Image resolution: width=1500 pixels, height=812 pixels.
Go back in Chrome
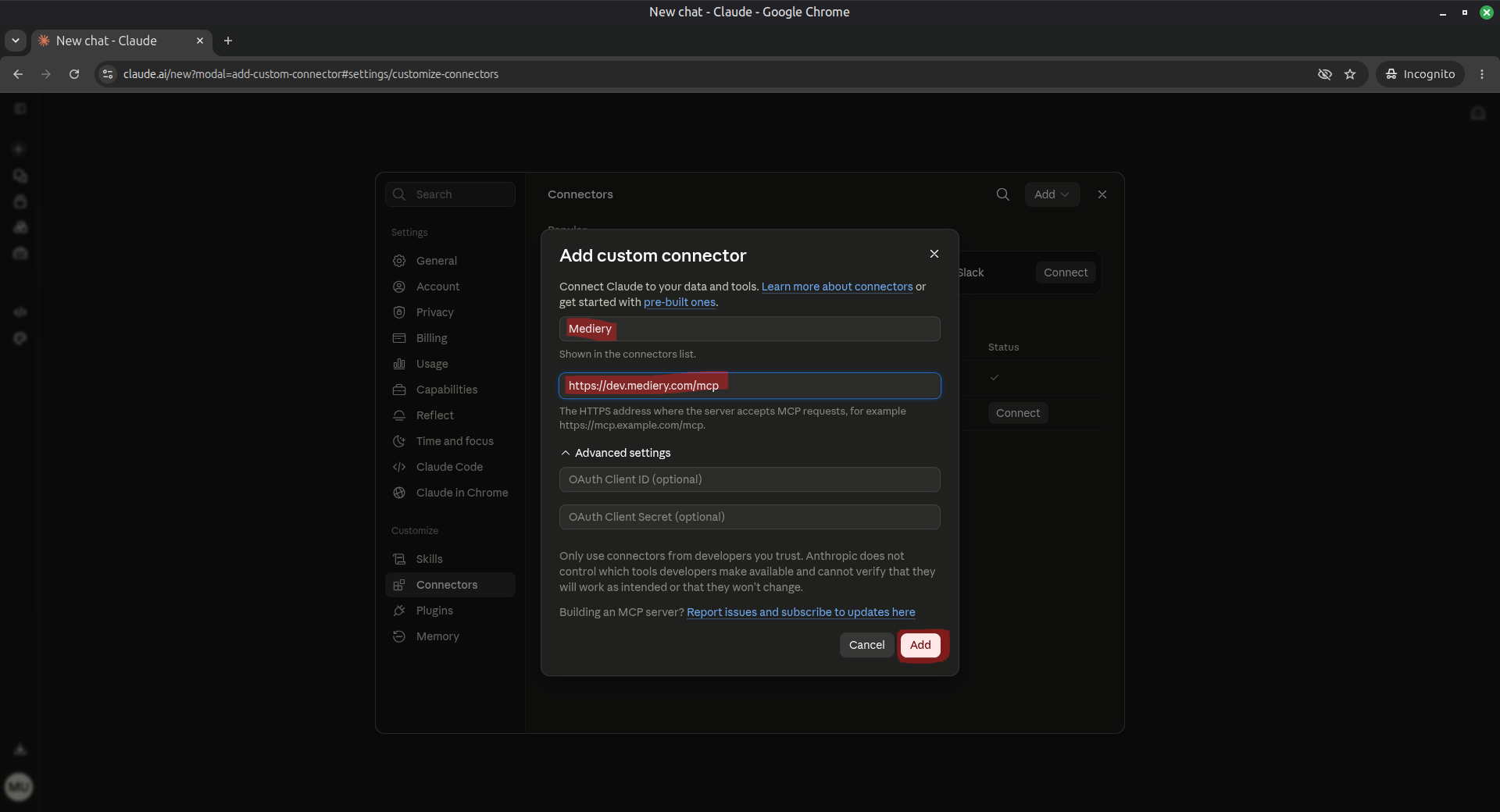[x=18, y=74]
